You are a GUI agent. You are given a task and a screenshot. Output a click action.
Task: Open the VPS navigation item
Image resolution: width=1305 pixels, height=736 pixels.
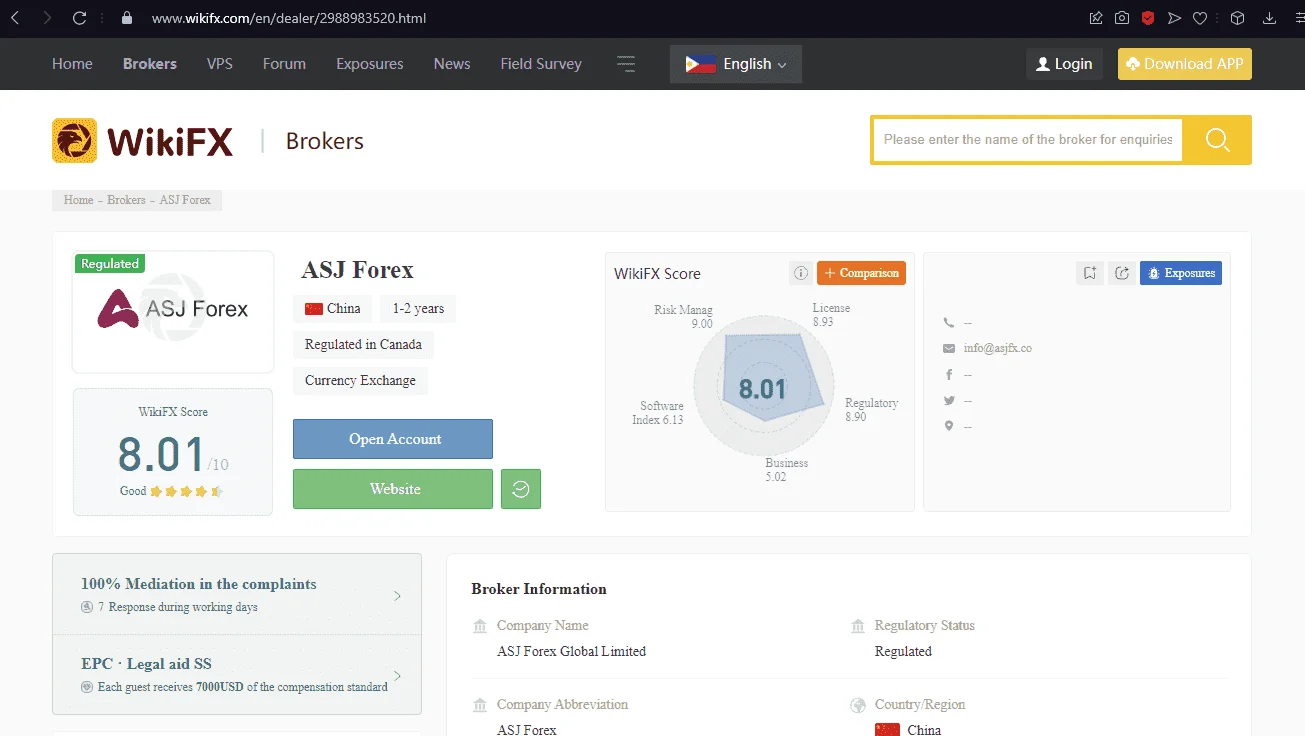tap(220, 64)
